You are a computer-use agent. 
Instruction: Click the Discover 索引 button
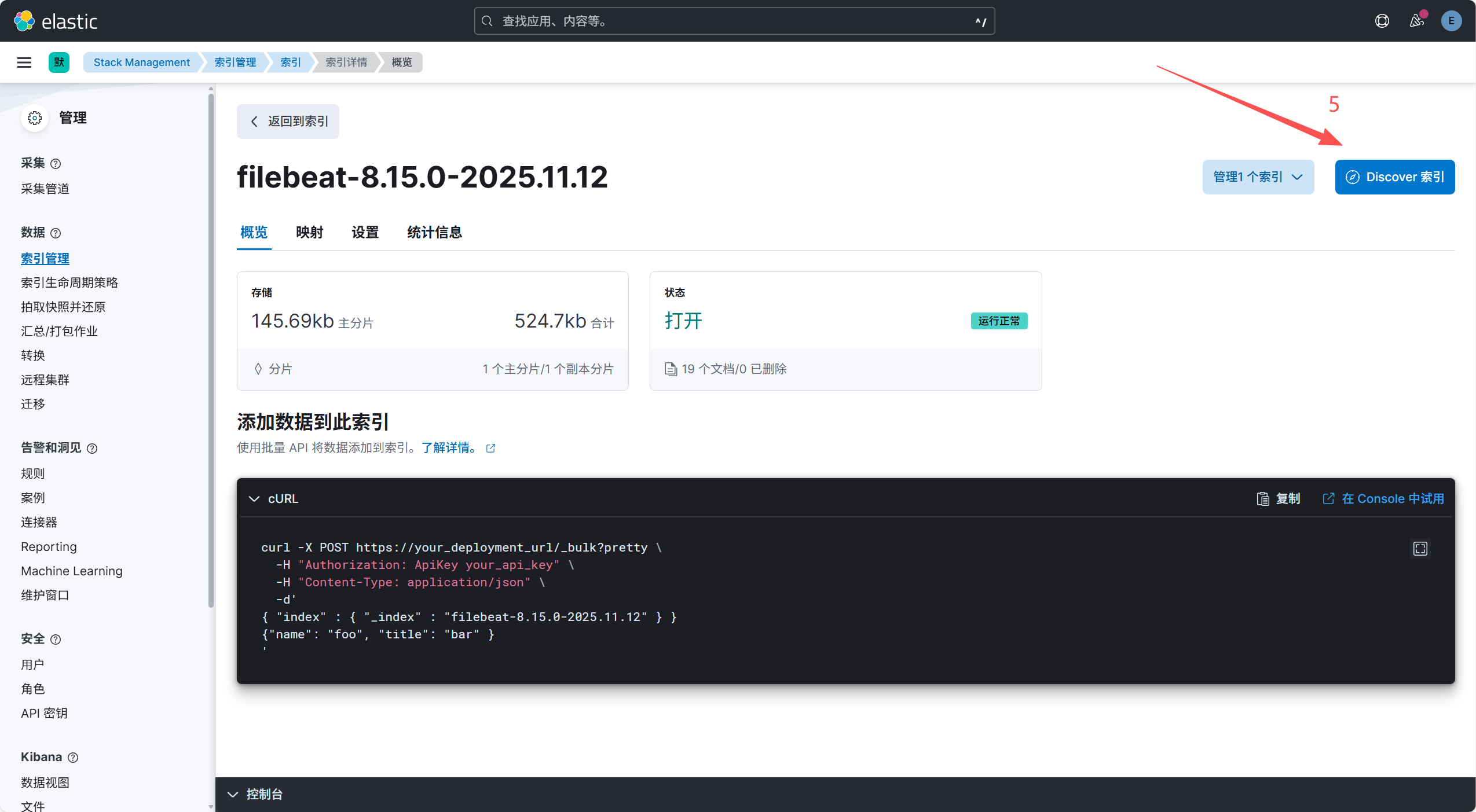(x=1394, y=177)
